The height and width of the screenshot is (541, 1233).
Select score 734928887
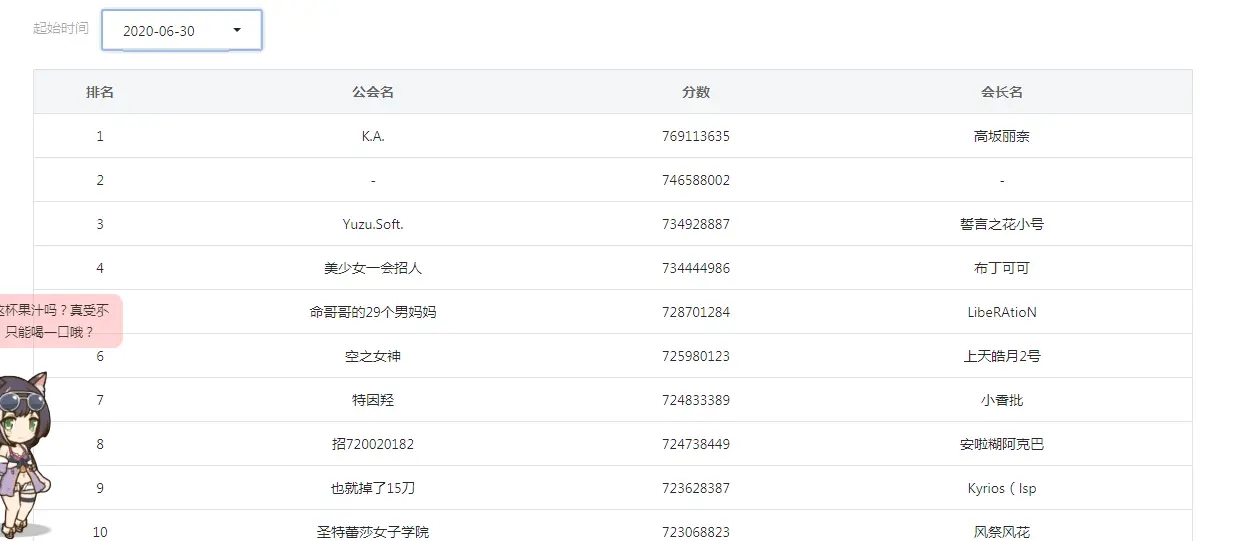(x=696, y=224)
